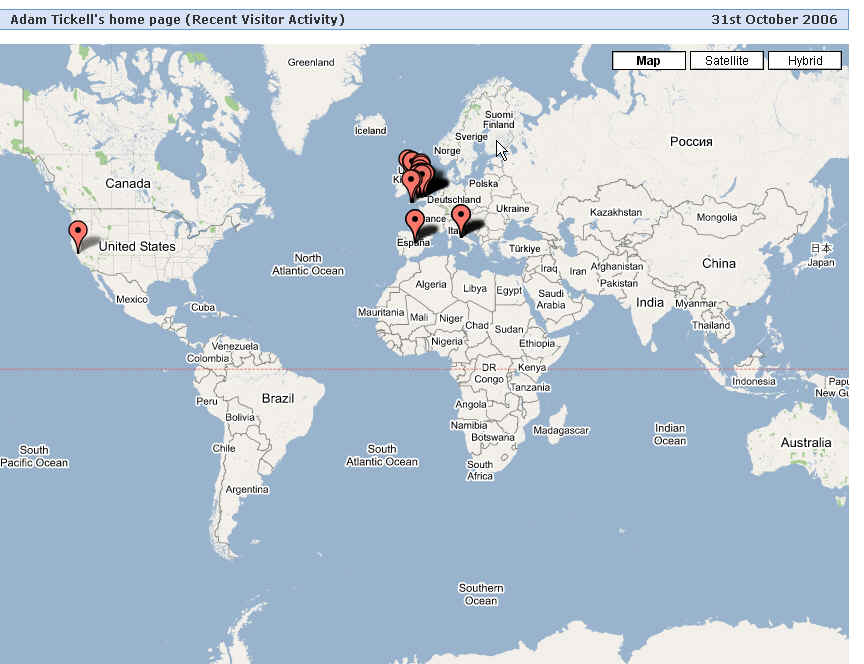
Task: Click the red marker over España
Action: pyautogui.click(x=414, y=225)
